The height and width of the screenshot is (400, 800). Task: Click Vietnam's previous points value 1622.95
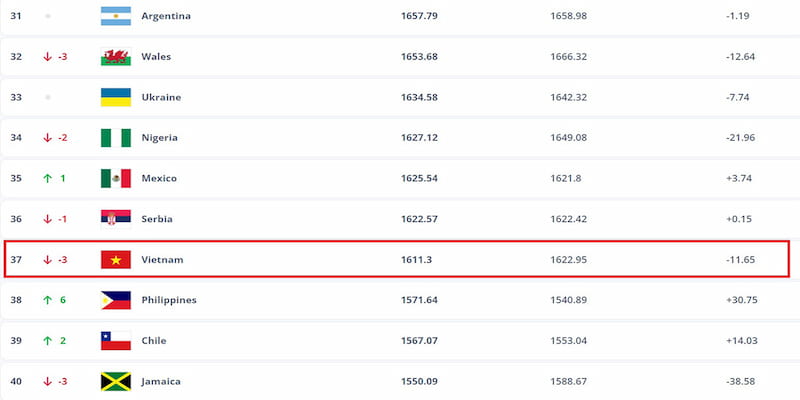pyautogui.click(x=568, y=260)
